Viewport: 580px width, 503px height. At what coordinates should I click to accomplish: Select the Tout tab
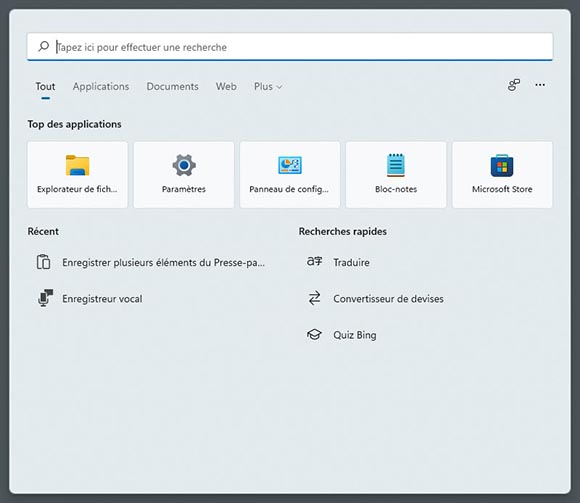(x=45, y=87)
